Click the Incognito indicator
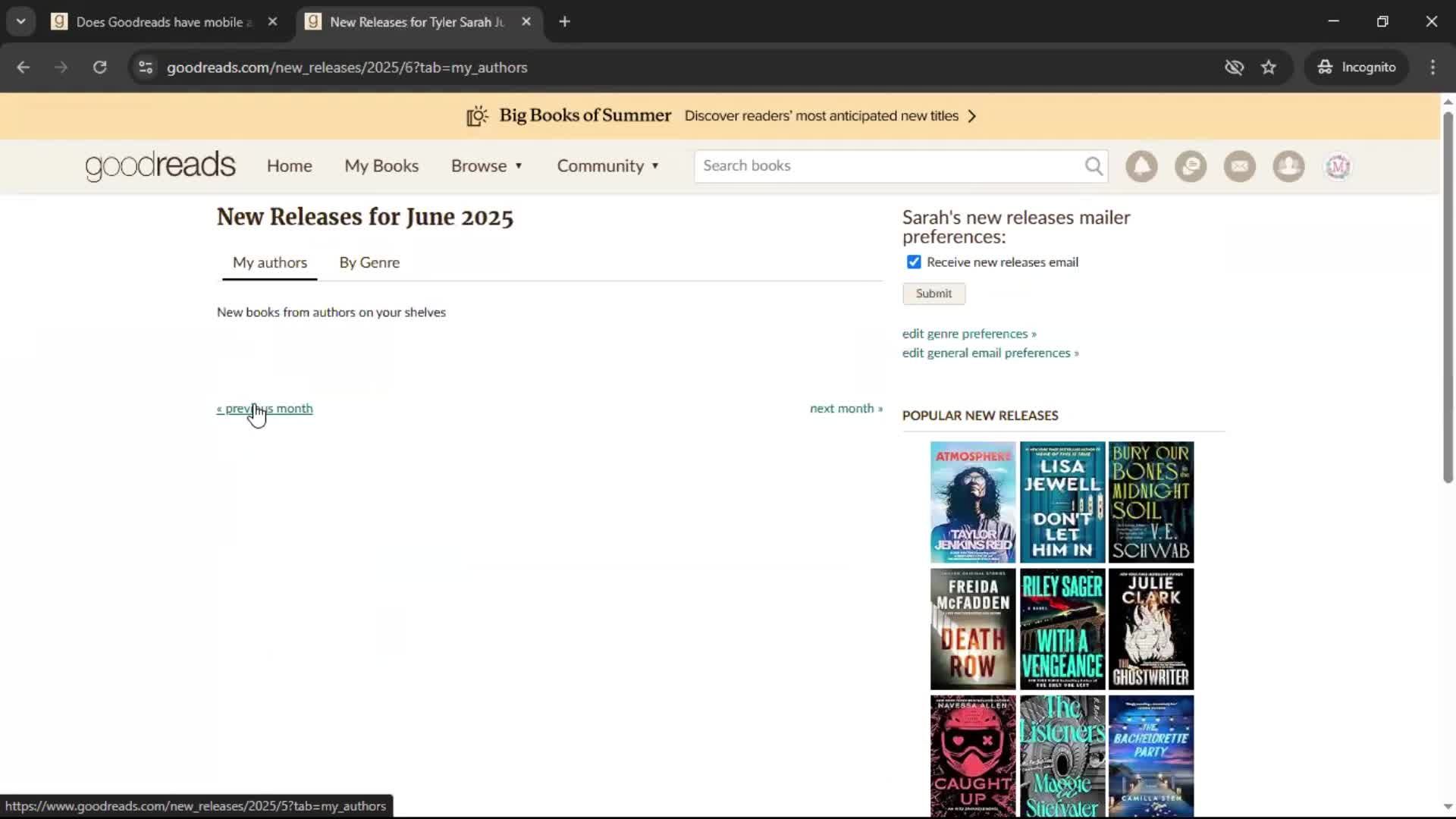Screen dimensions: 1456x819 click(1356, 67)
